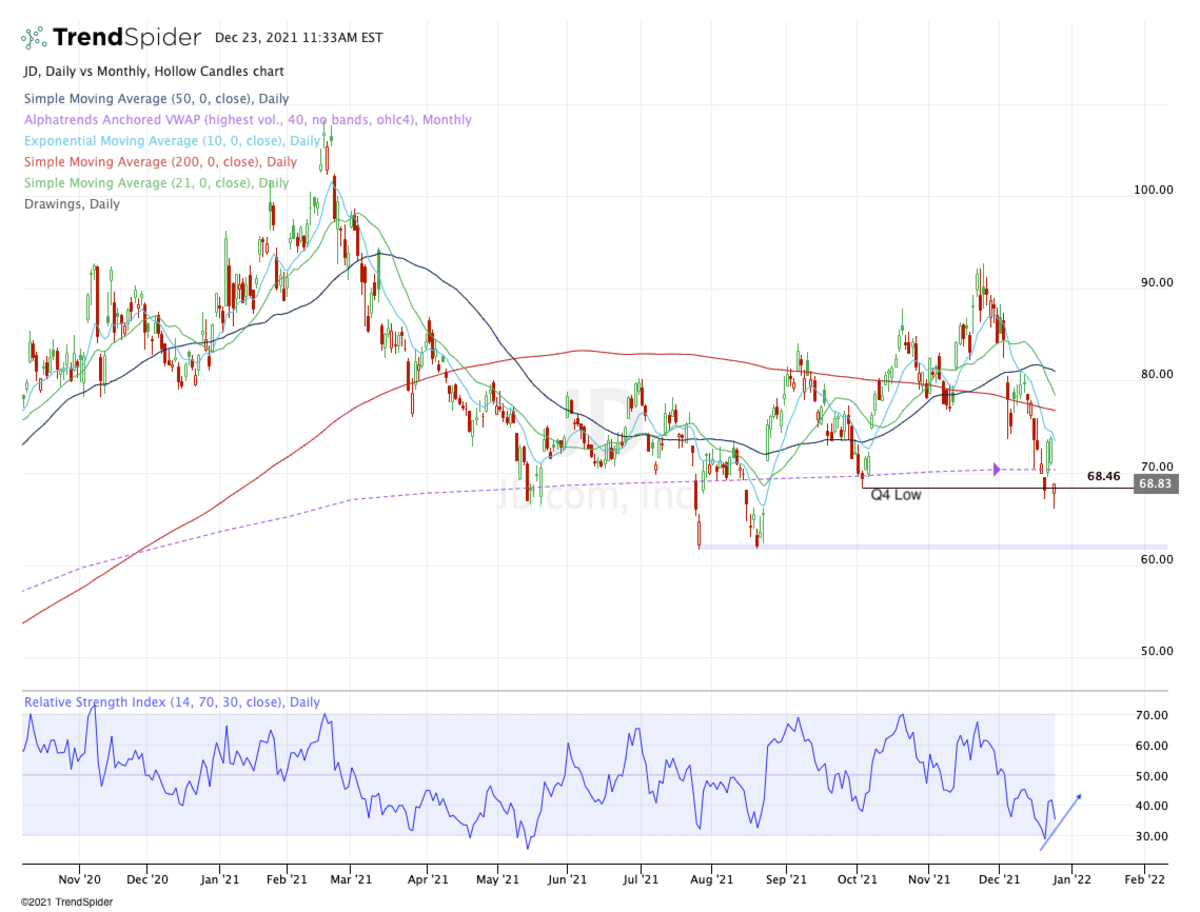Click the 100.00 price axis label
The width and height of the screenshot is (1200, 912).
pos(1154,190)
